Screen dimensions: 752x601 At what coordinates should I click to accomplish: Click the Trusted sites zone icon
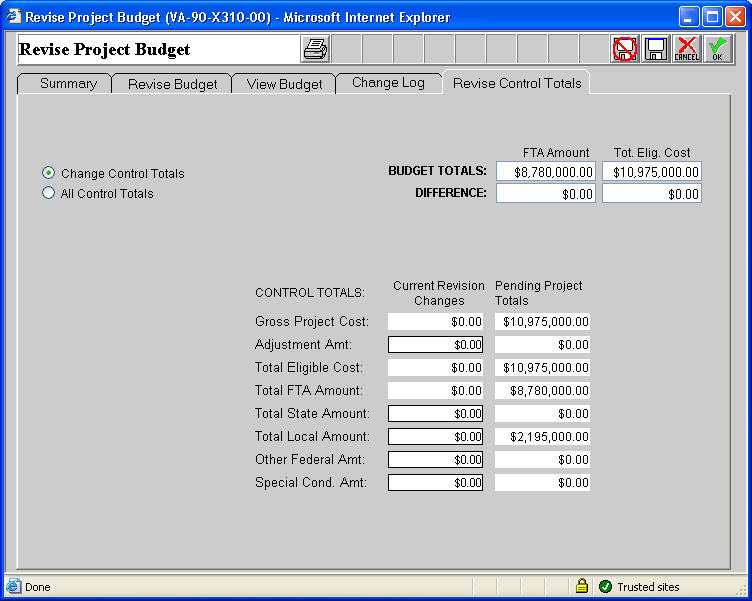coord(605,586)
